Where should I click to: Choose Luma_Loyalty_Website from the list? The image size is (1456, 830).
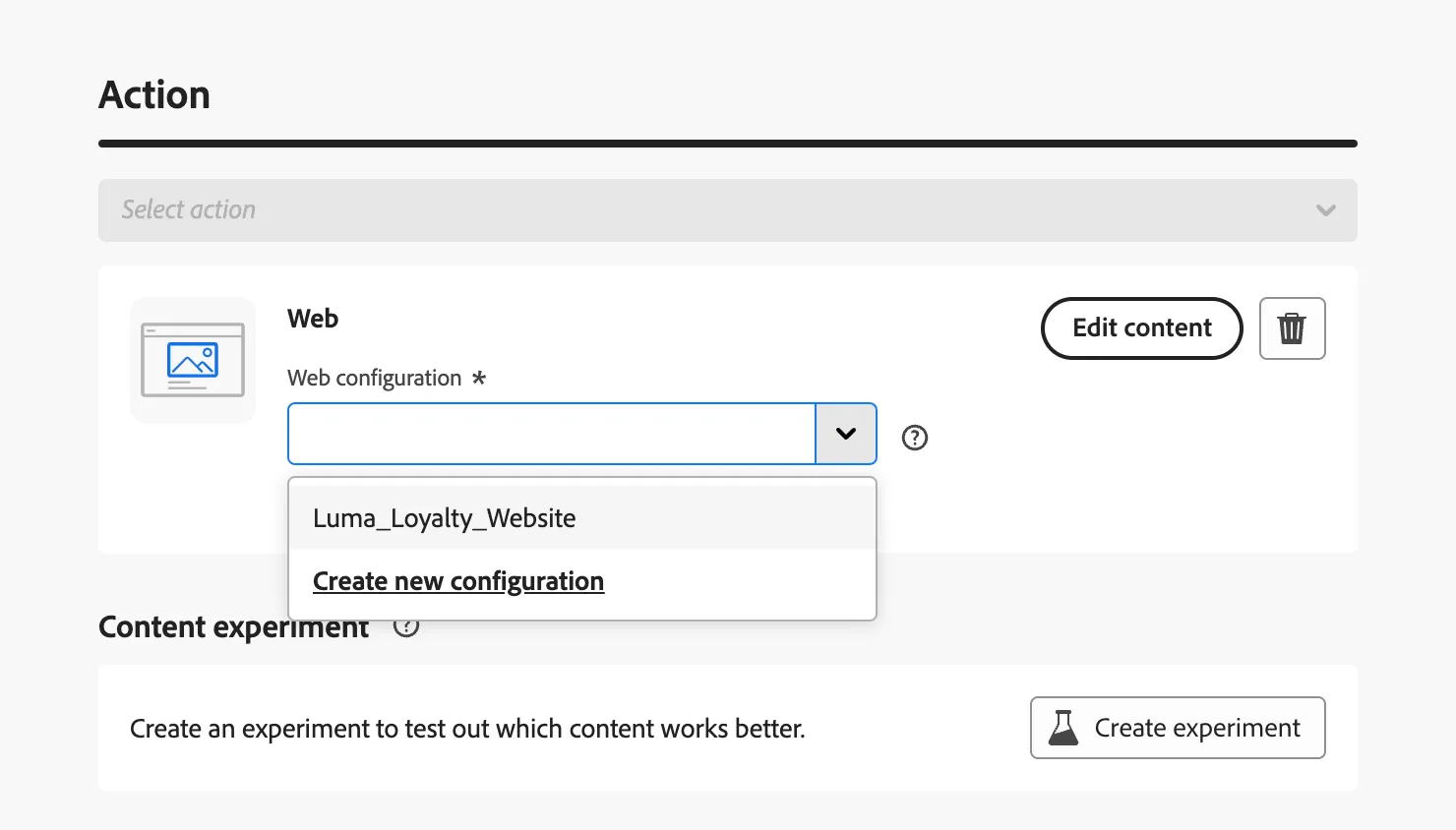pos(582,518)
